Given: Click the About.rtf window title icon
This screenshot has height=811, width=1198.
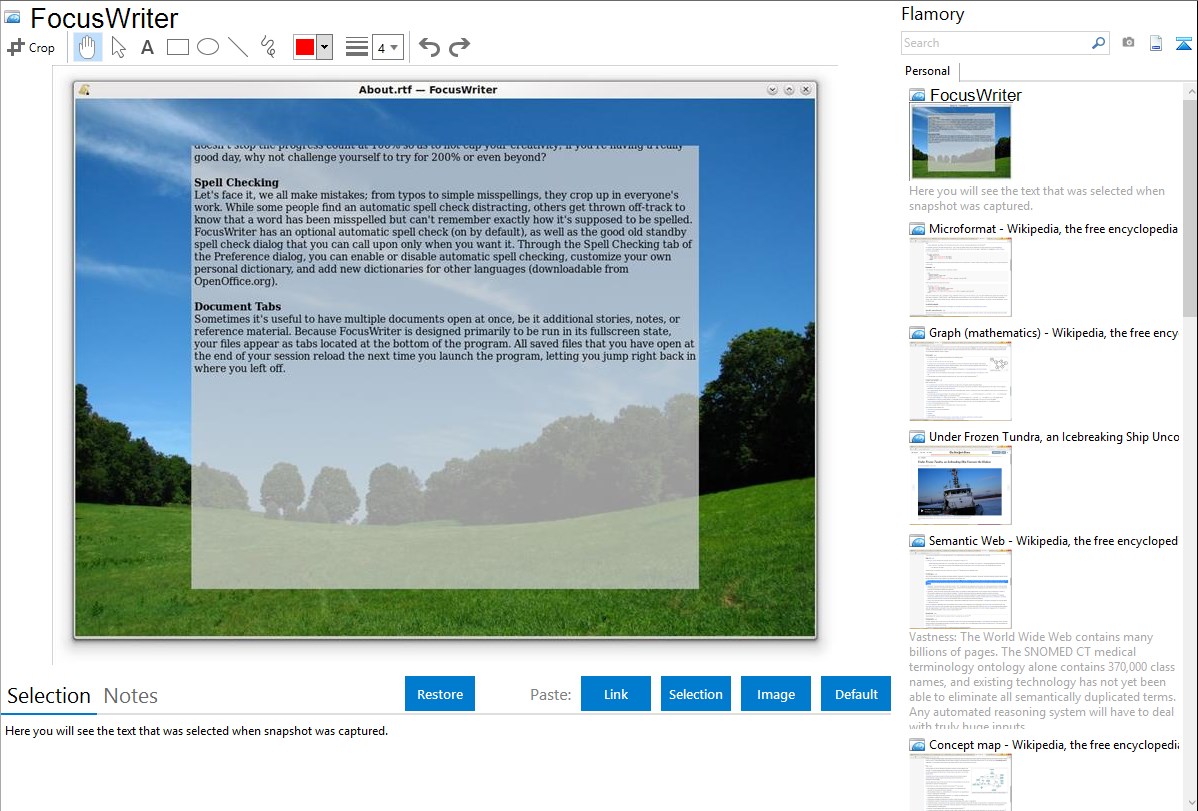Looking at the screenshot, I should point(84,89).
